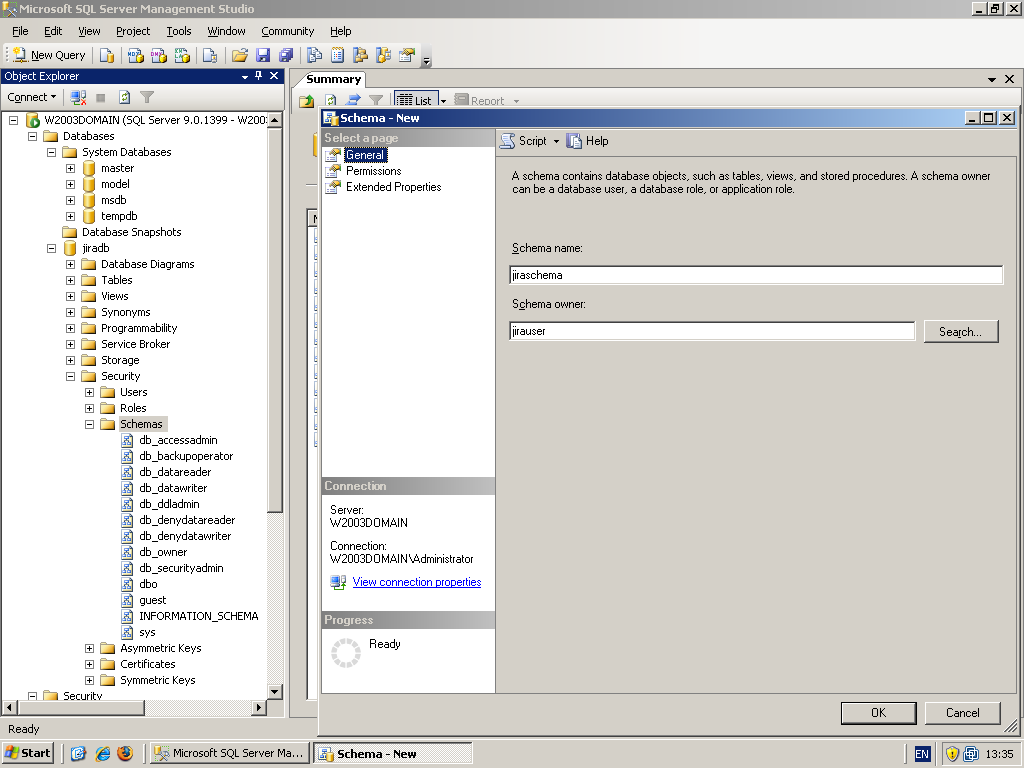Click the Summary page toolbar icon
The width and height of the screenshot is (1024, 768).
click(x=337, y=56)
